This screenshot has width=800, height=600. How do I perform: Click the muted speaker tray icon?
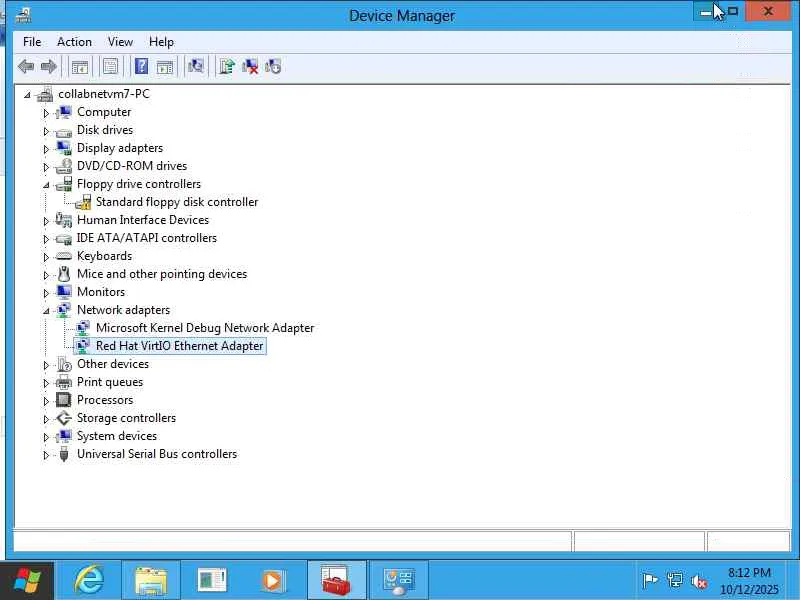click(698, 581)
